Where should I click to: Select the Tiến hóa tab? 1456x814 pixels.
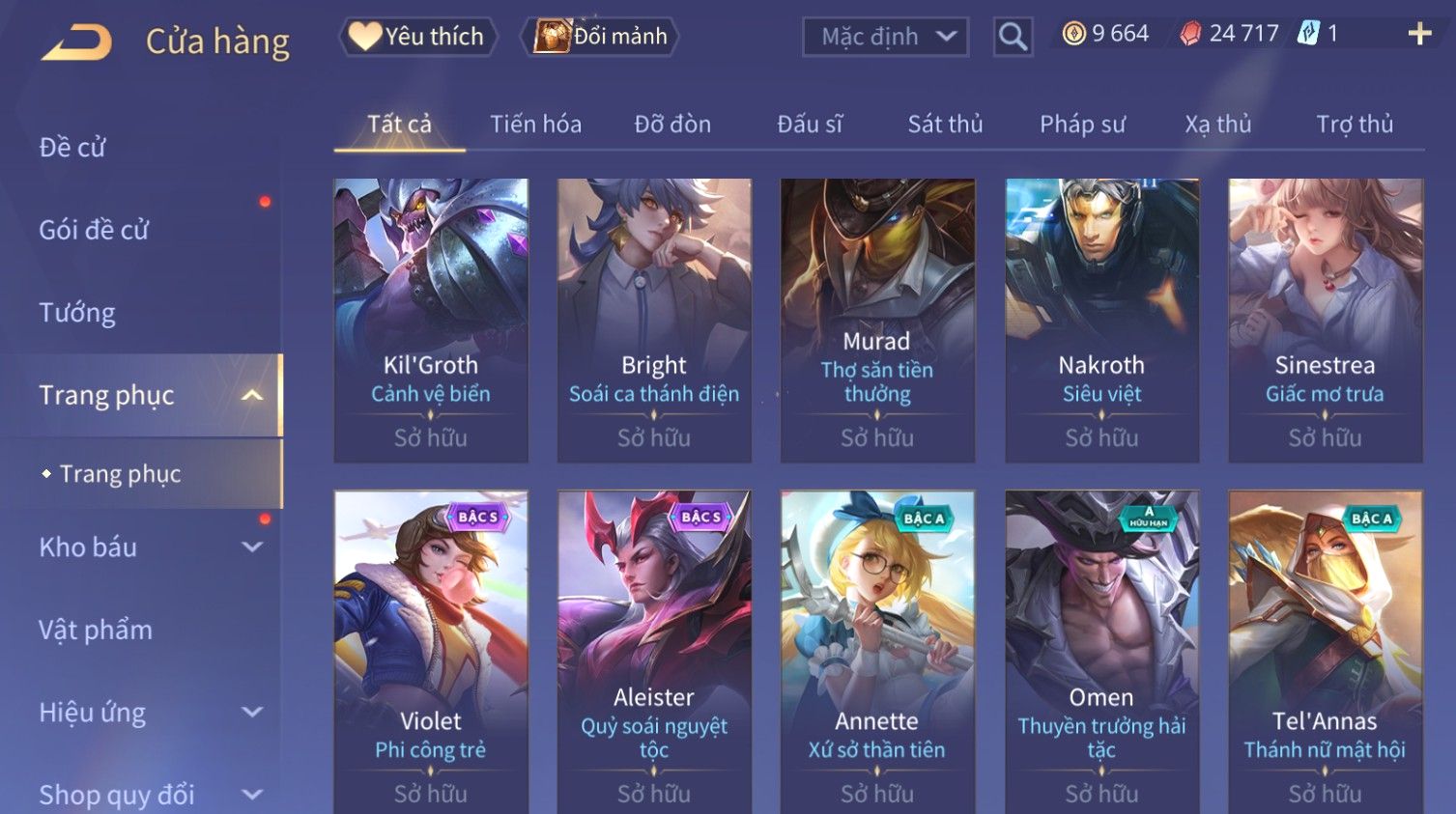(x=535, y=124)
